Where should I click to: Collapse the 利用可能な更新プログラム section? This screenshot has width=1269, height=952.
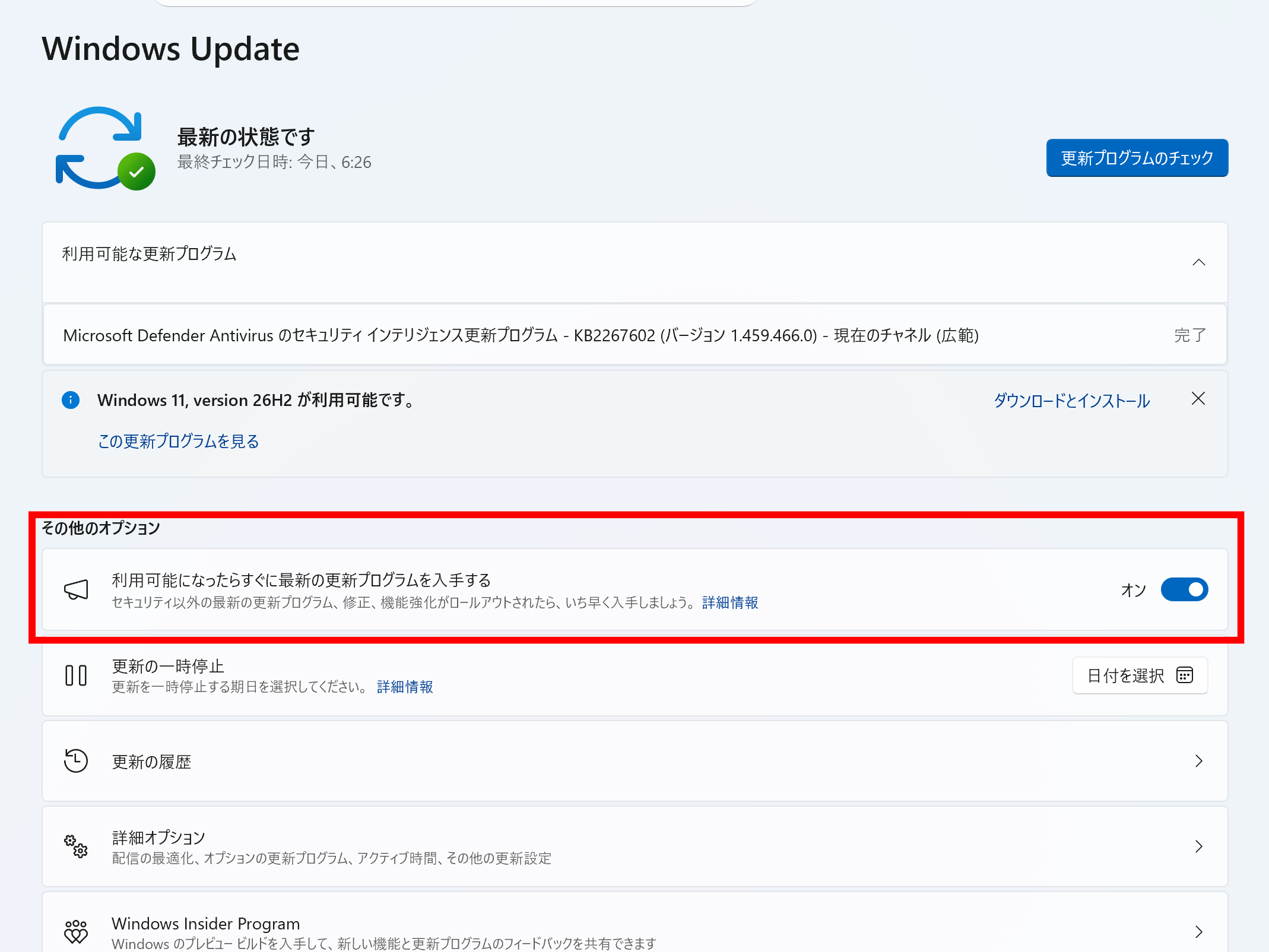(x=1199, y=262)
